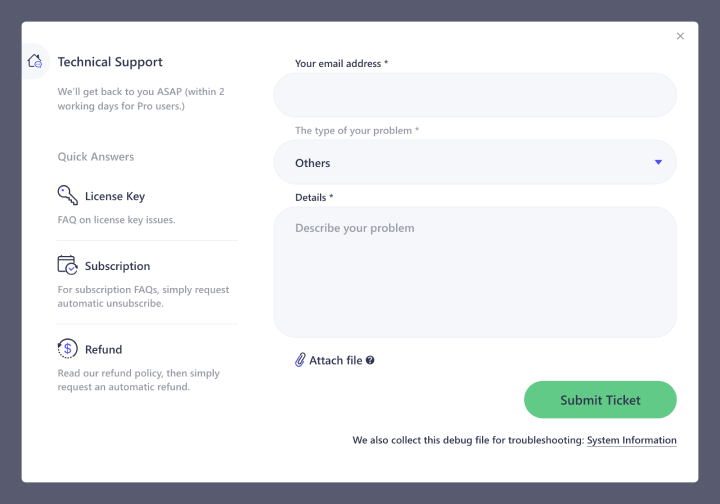
Task: Open the Subscription quick answer
Action: click(x=117, y=266)
